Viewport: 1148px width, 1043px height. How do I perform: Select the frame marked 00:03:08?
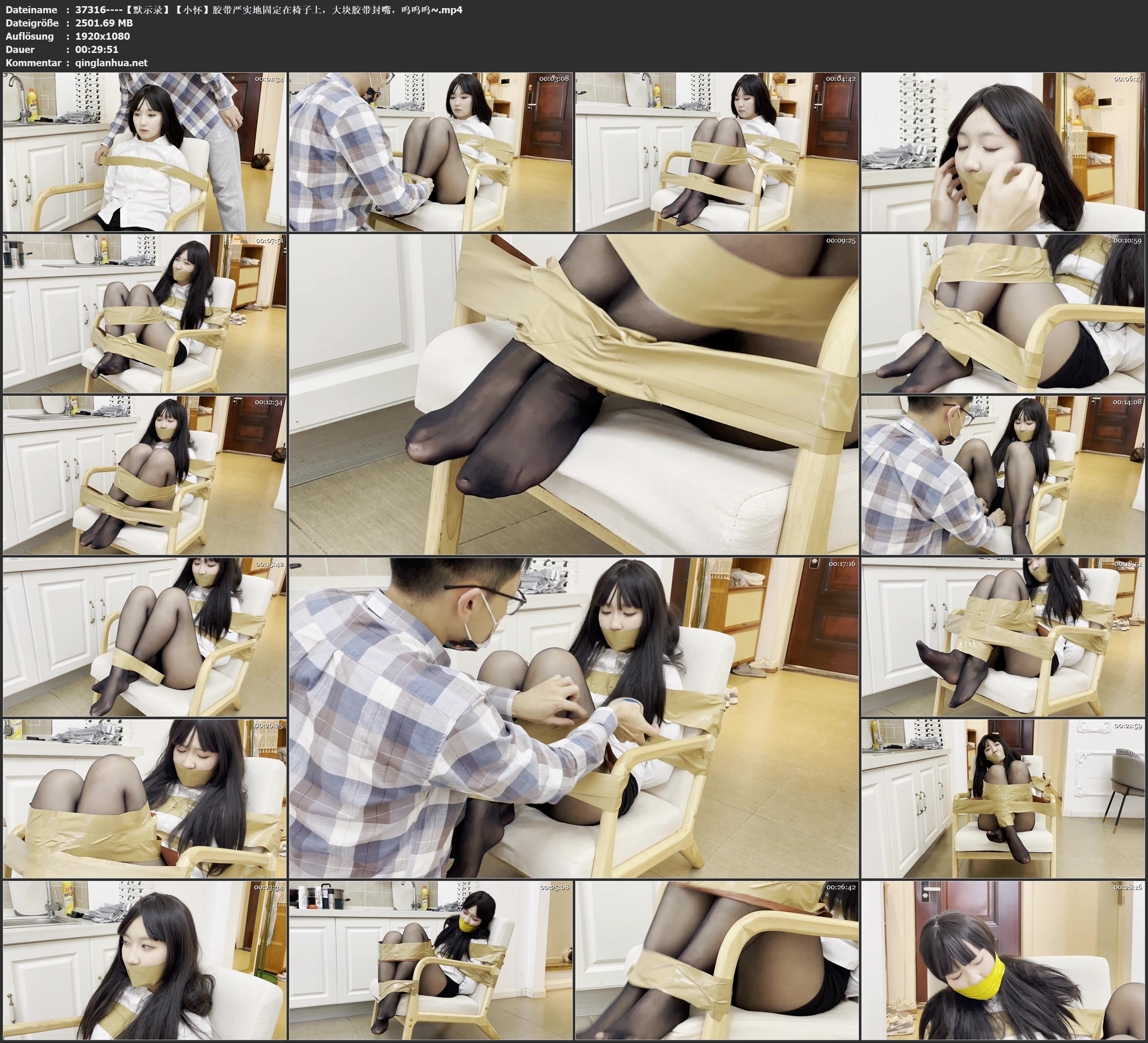click(x=430, y=152)
